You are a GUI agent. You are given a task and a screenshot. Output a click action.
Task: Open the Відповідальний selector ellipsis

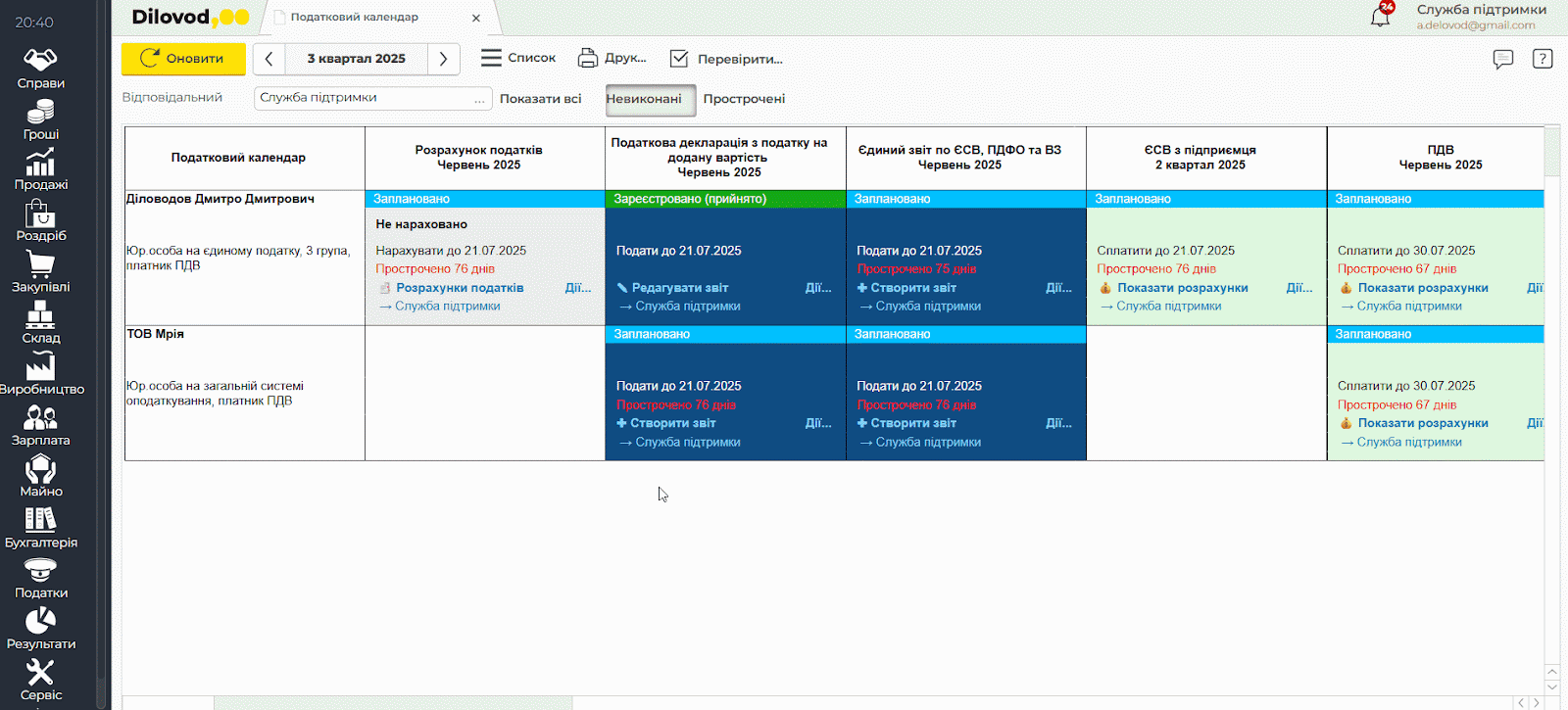pos(479,99)
